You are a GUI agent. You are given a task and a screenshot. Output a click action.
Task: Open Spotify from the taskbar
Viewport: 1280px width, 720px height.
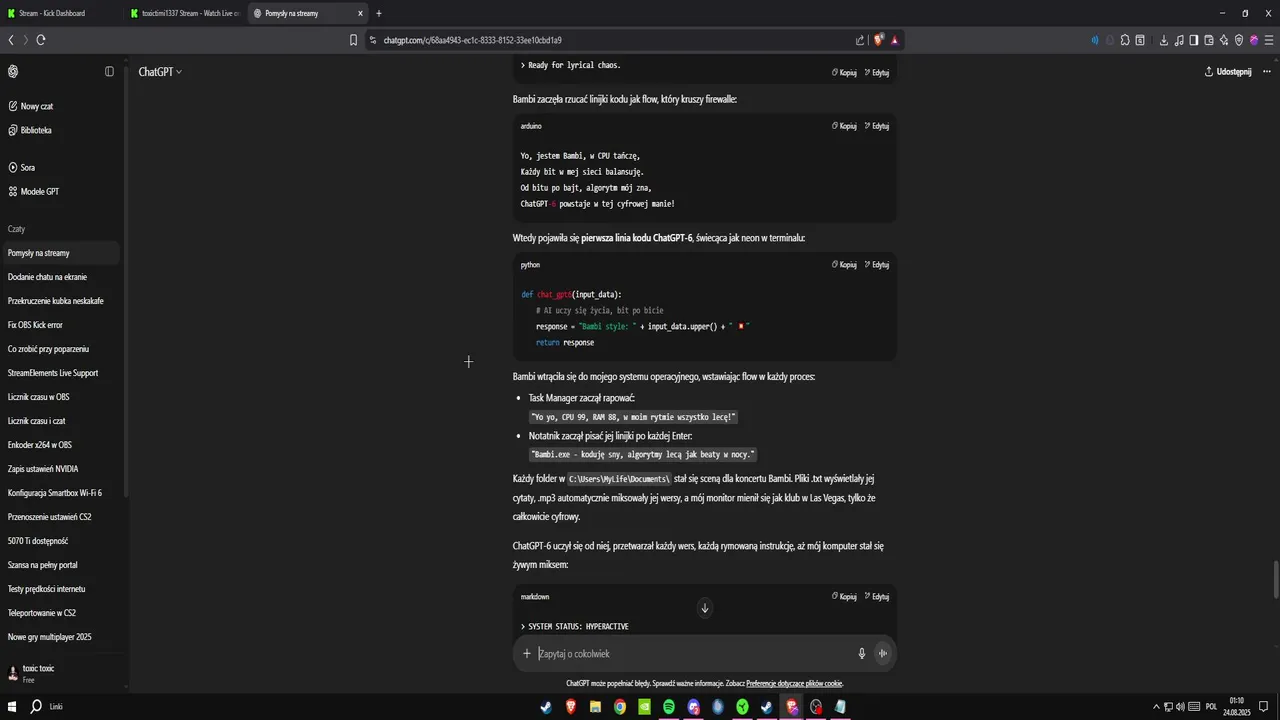[x=669, y=706]
